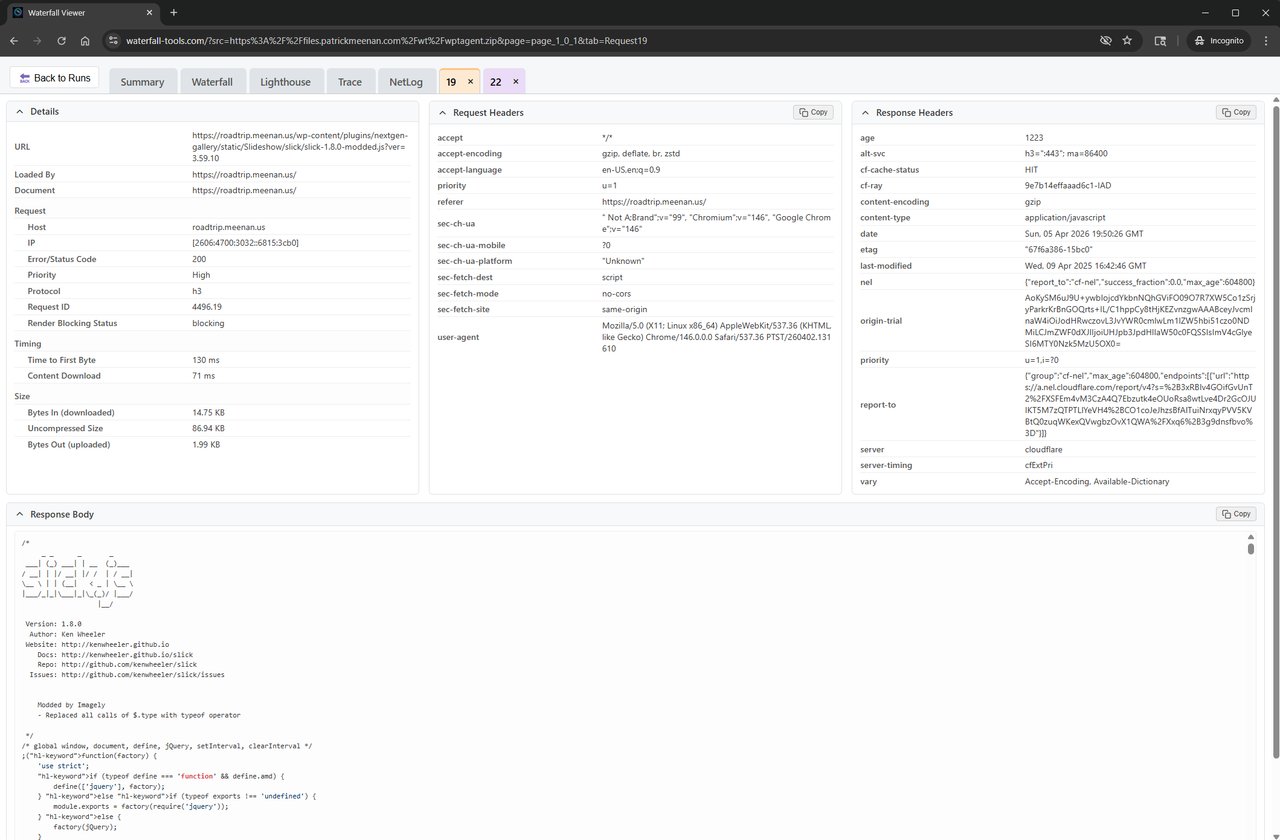Bookmark the page using the star icon
The height and width of the screenshot is (840, 1280).
pos(1127,40)
